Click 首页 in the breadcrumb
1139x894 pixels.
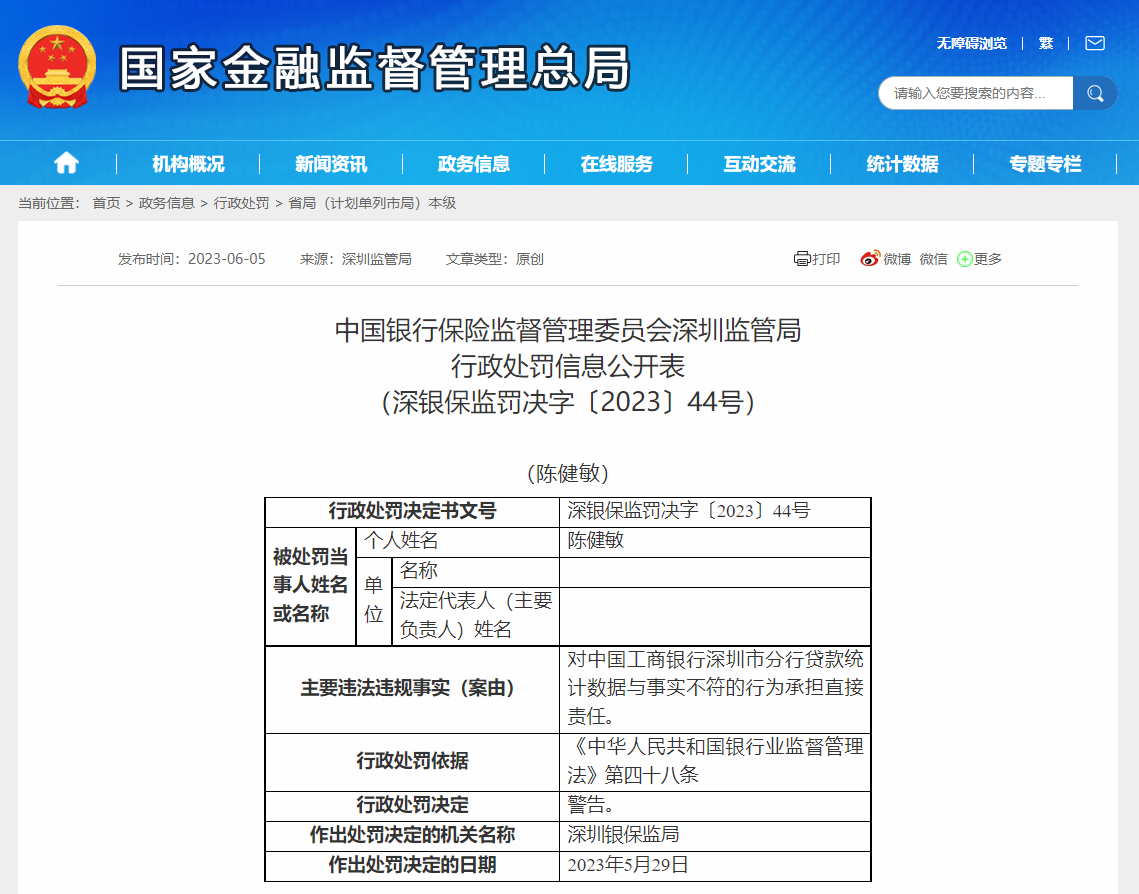pyautogui.click(x=106, y=203)
